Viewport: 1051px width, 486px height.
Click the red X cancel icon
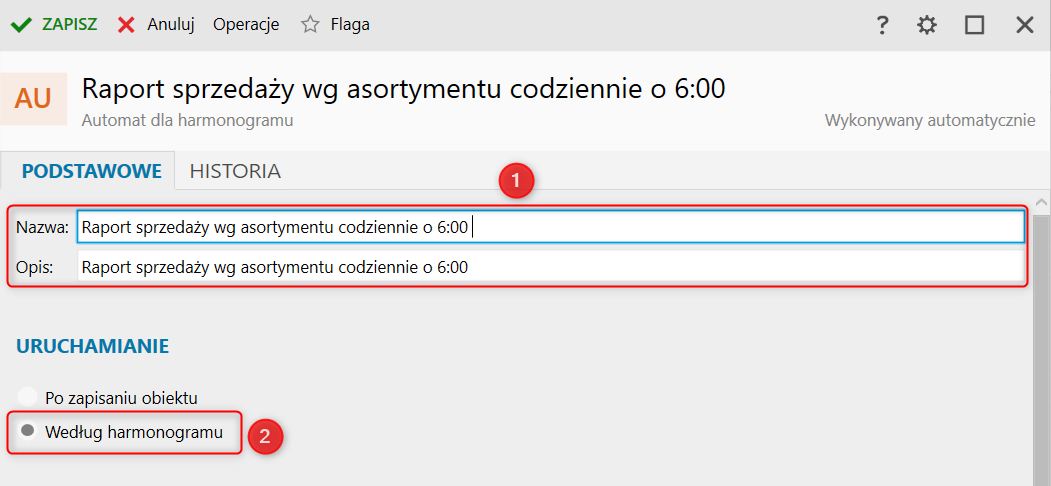(x=126, y=25)
